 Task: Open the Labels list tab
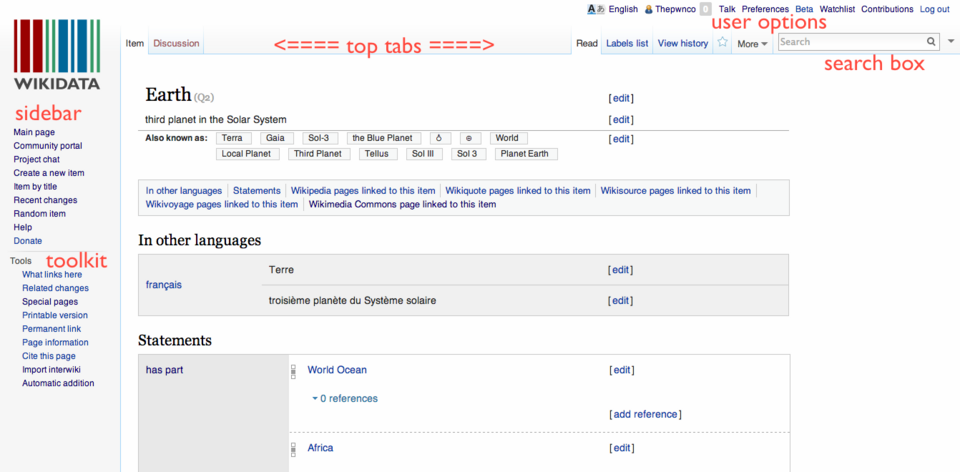627,43
